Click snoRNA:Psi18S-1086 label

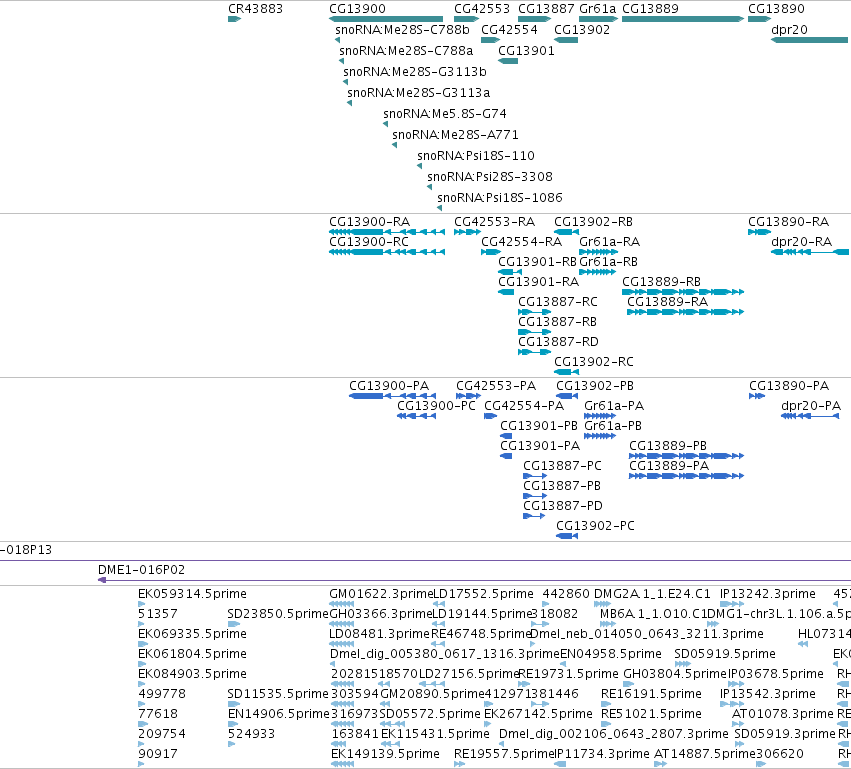pyautogui.click(x=500, y=198)
